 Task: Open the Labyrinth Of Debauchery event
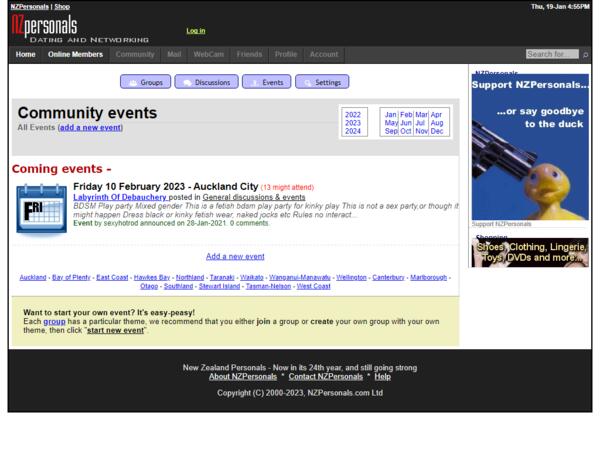point(120,197)
